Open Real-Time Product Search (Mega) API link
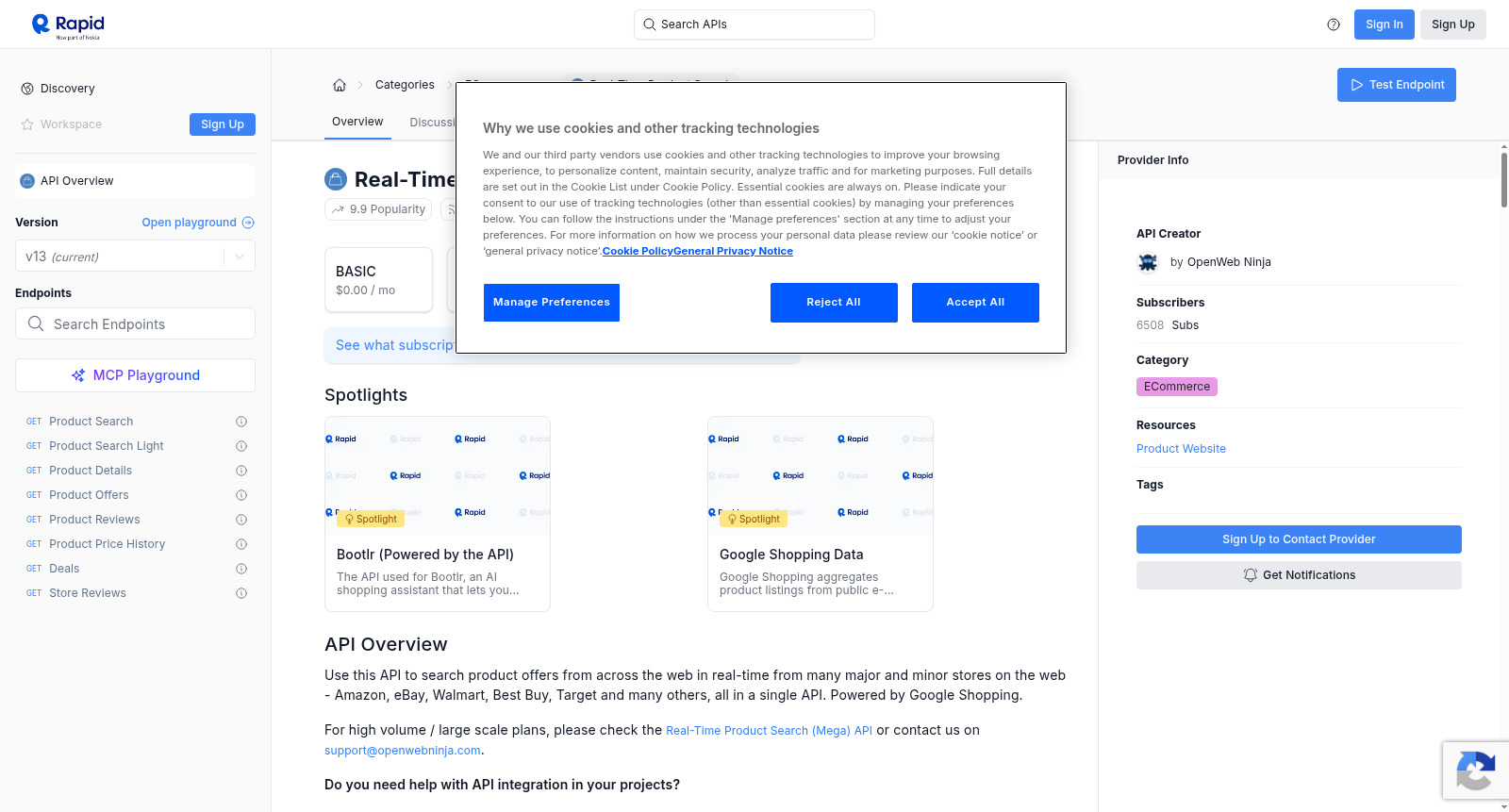Screen dimensions: 1509x812 [x=769, y=731]
